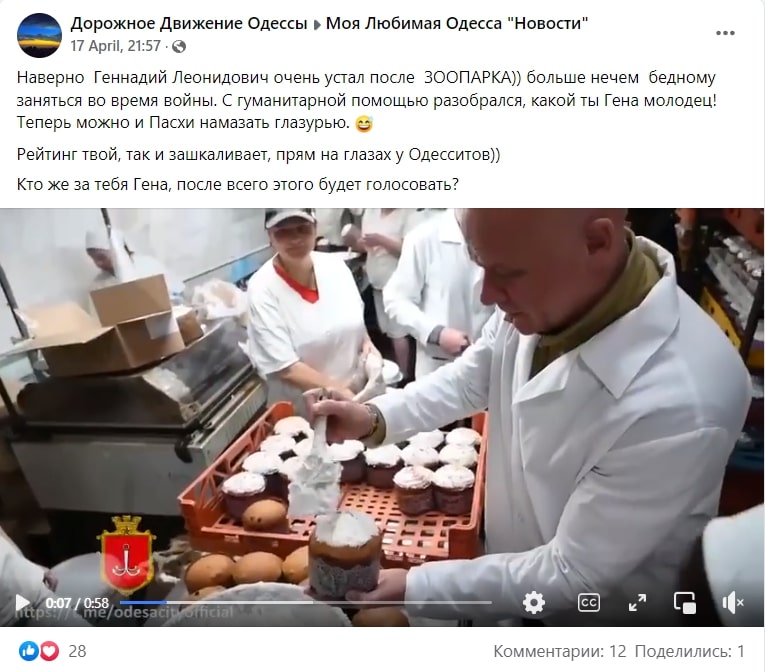
Task: Open the post timestamp 17 April, 21:57
Action: click(116, 46)
